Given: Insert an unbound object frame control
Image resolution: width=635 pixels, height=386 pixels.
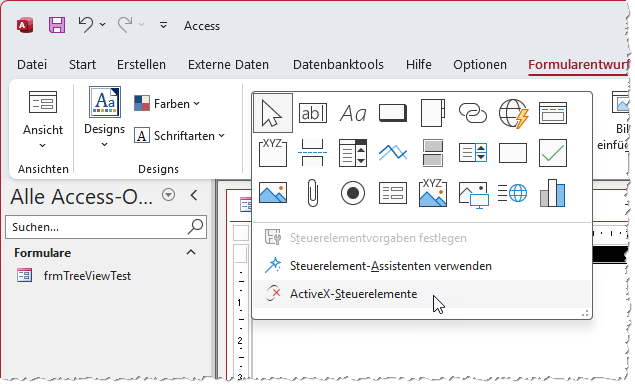Looking at the screenshot, I should [273, 193].
